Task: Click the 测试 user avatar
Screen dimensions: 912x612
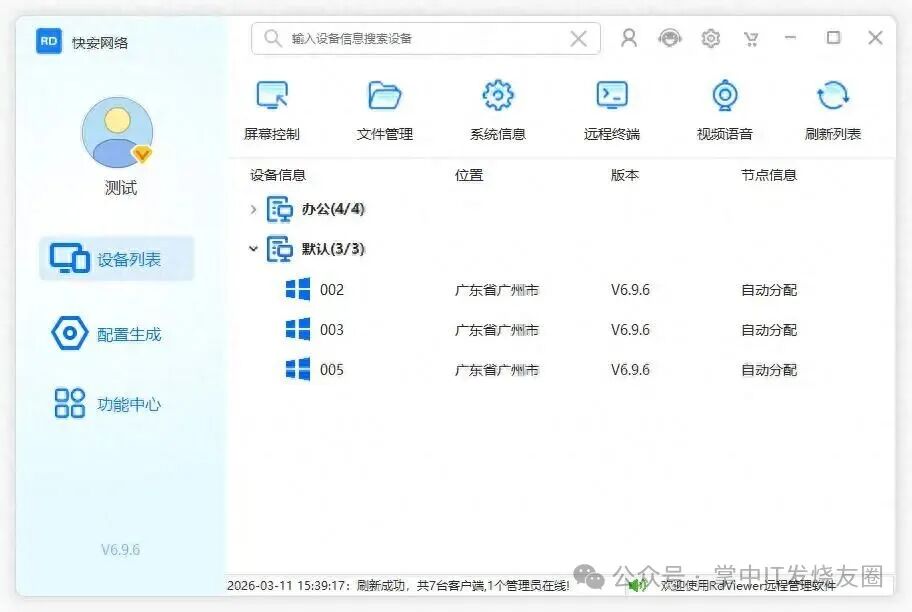Action: click(x=117, y=133)
